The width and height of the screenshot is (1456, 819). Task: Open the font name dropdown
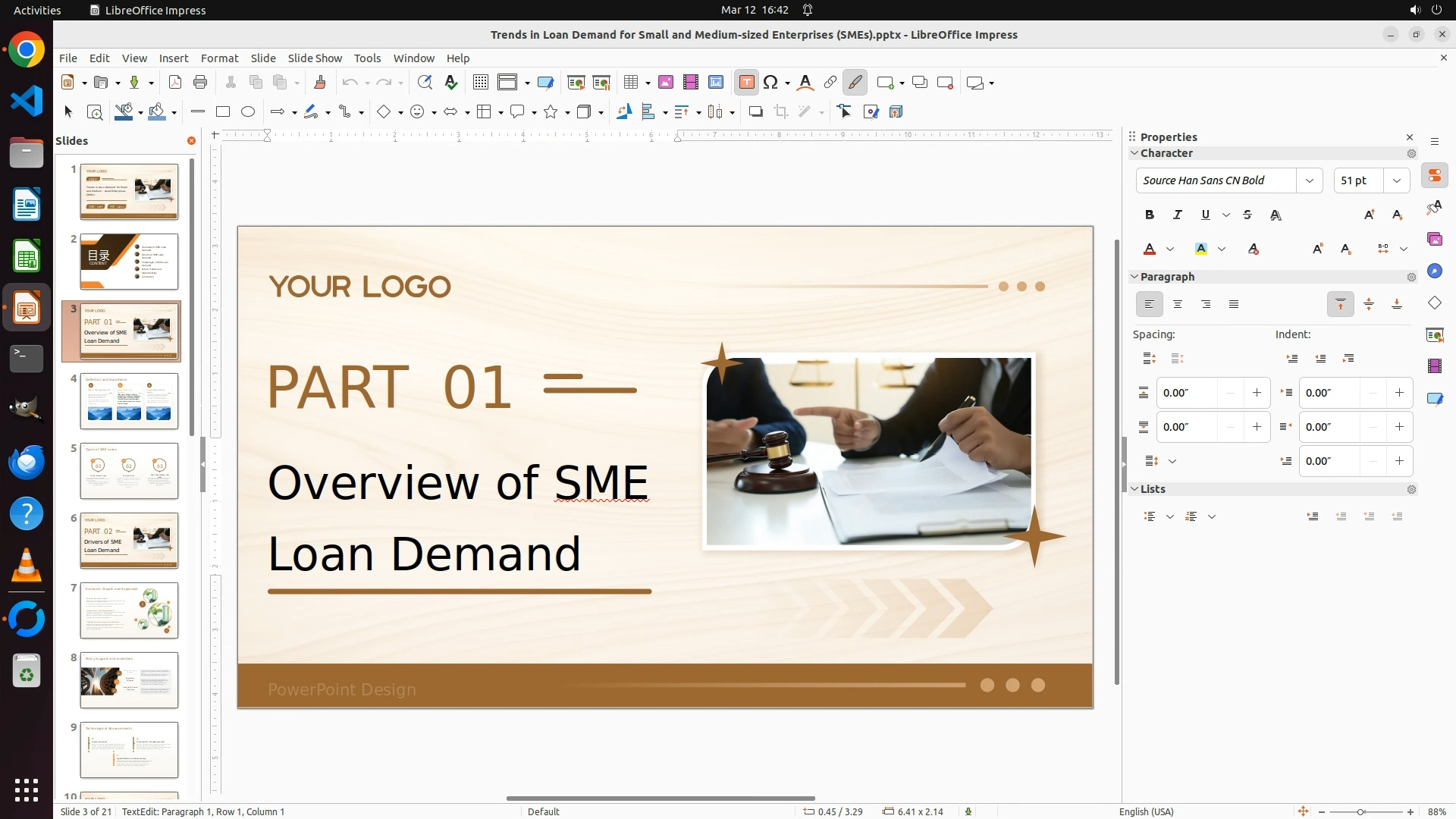click(x=1310, y=180)
